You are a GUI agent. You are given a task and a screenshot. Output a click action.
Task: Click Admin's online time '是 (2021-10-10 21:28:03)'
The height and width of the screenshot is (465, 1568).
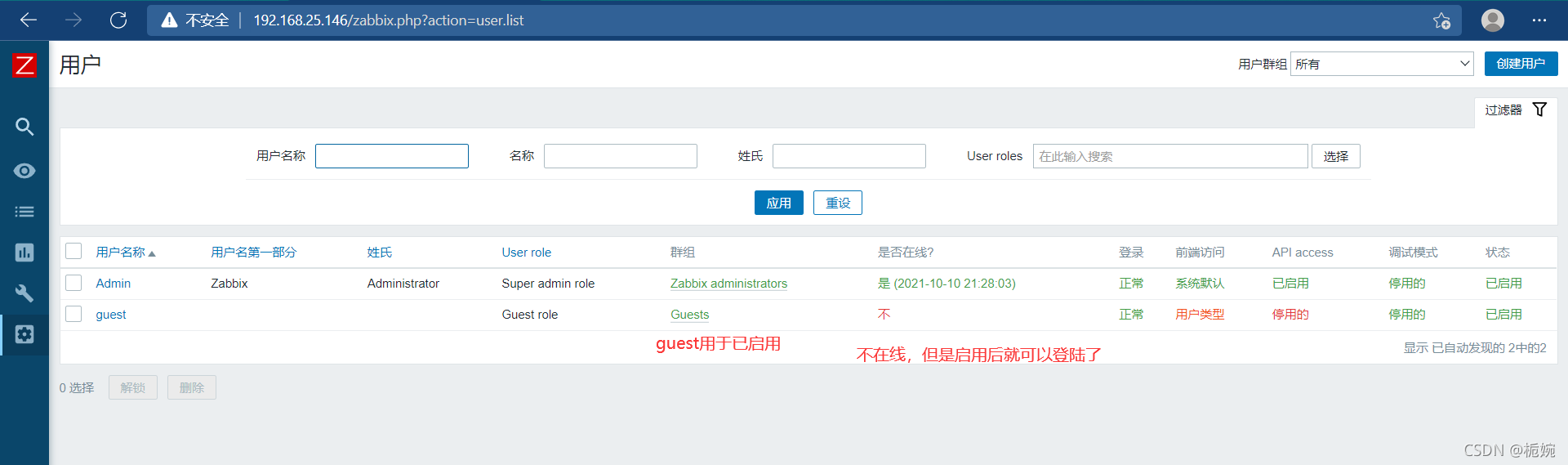947,284
